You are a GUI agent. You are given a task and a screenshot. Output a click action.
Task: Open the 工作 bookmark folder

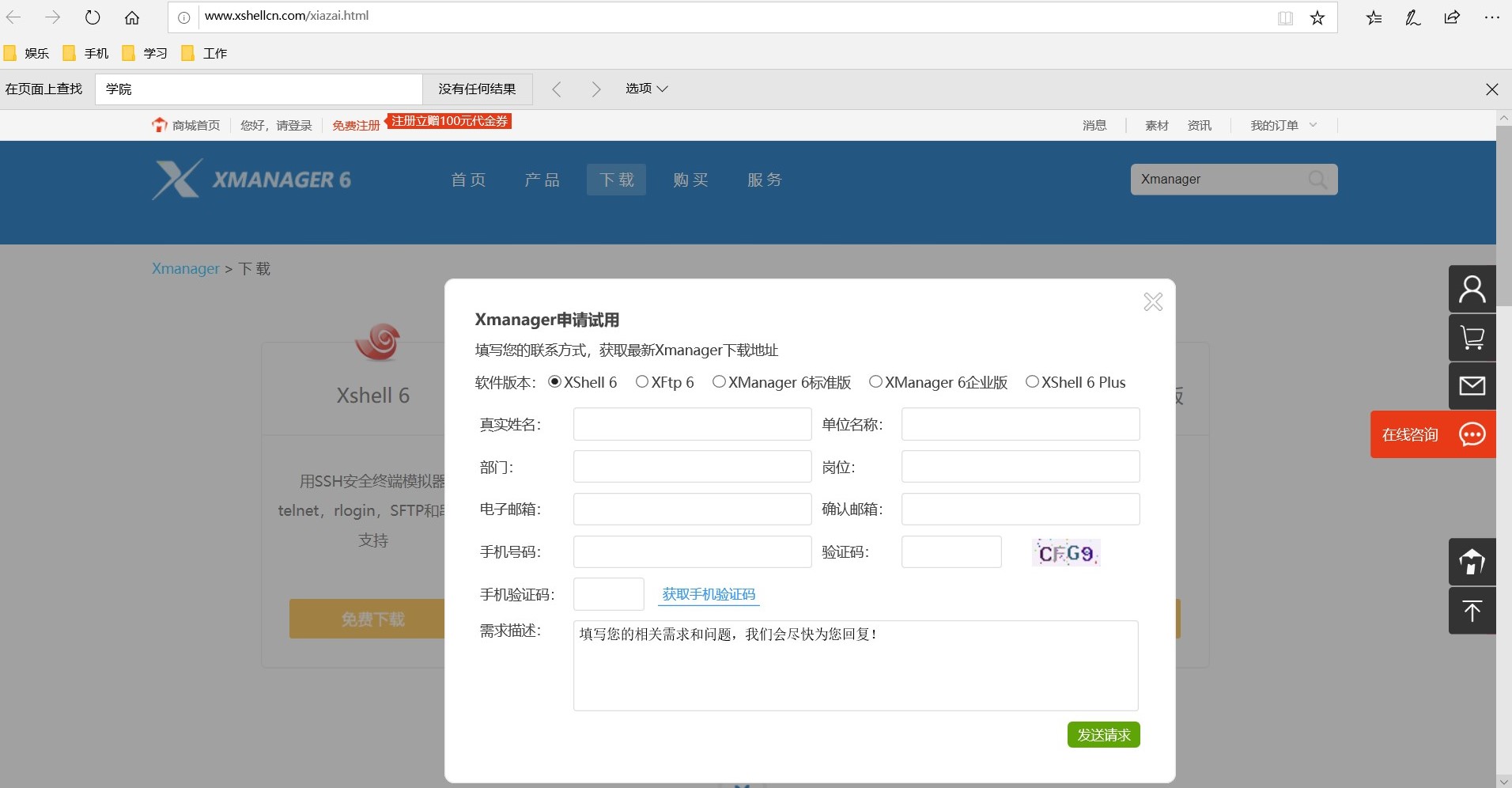pyautogui.click(x=205, y=53)
